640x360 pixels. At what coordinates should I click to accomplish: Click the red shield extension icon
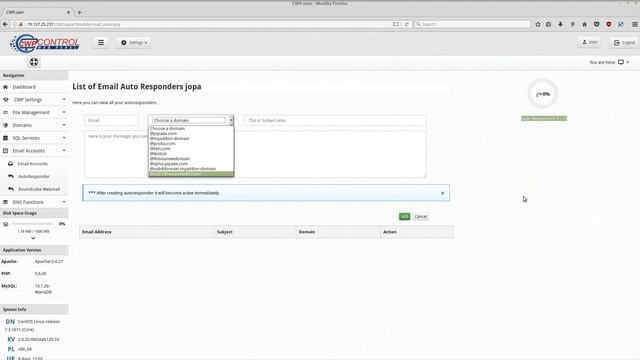(609, 24)
